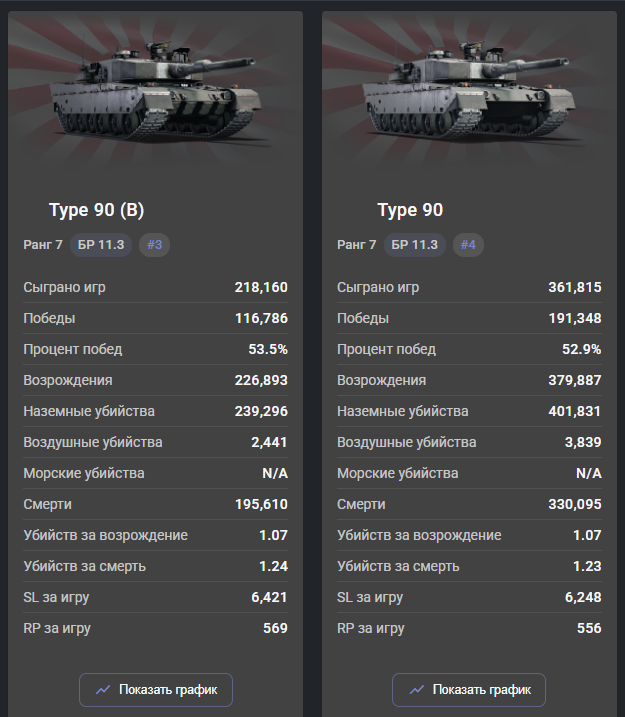Image resolution: width=625 pixels, height=717 pixels.
Task: Select the #4 rank badge
Action: tap(468, 245)
